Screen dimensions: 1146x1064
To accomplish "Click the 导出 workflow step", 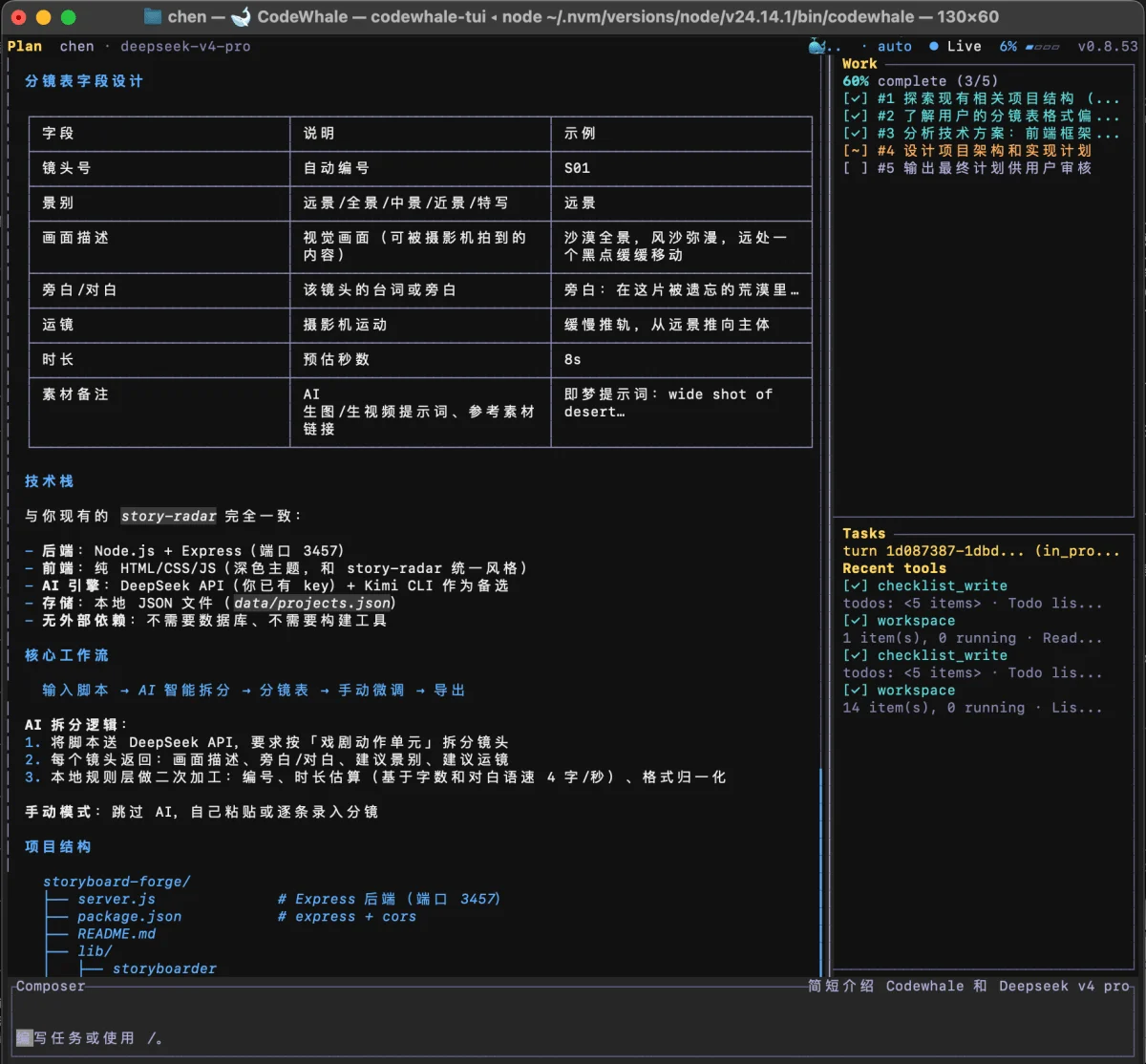I will click(449, 690).
